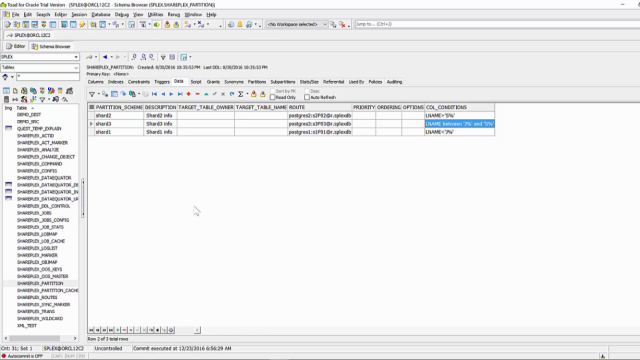Open the Session menu
Image resolution: width=640 pixels, height=360 pixels.
(x=79, y=15)
